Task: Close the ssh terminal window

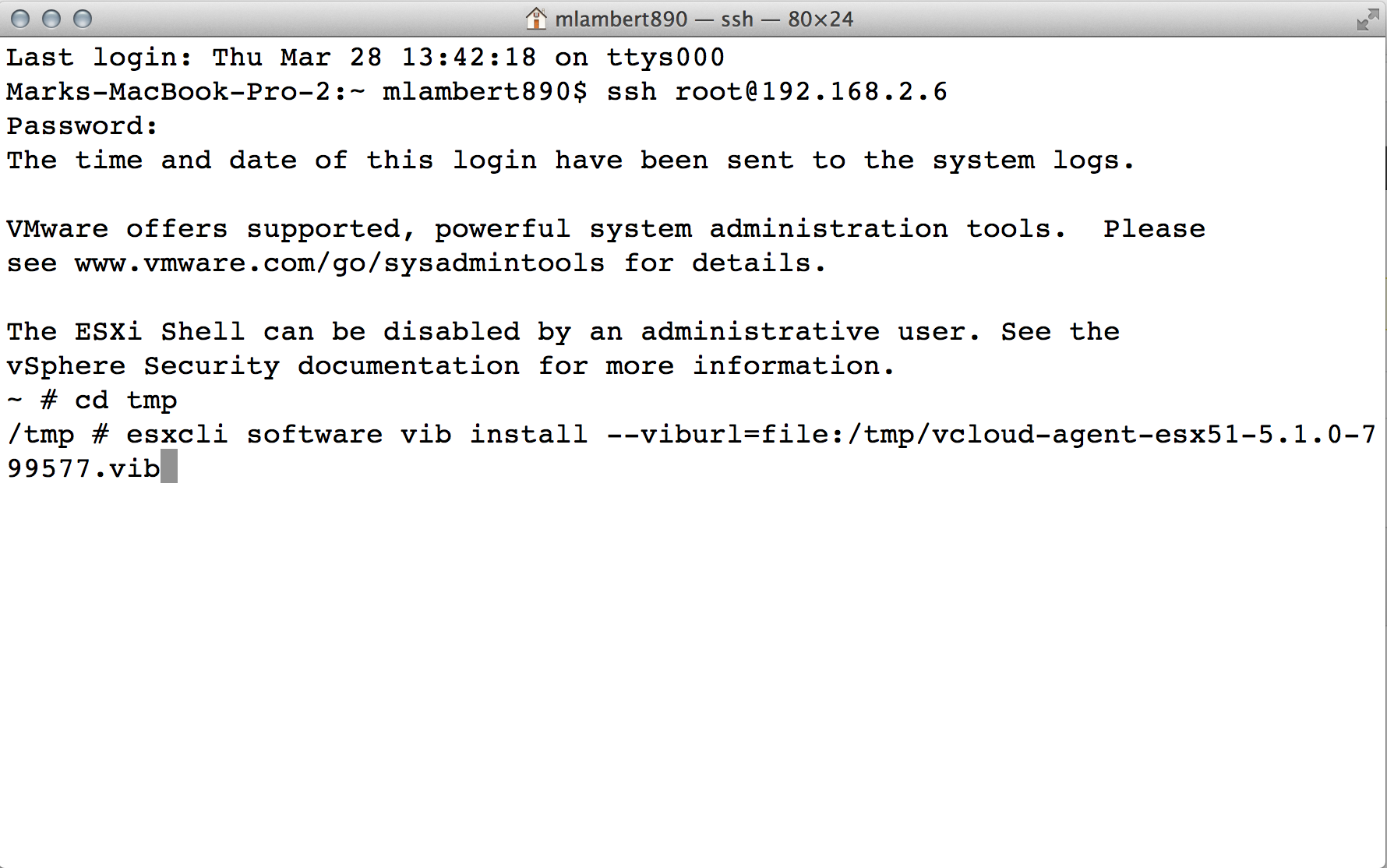Action: click(21, 19)
